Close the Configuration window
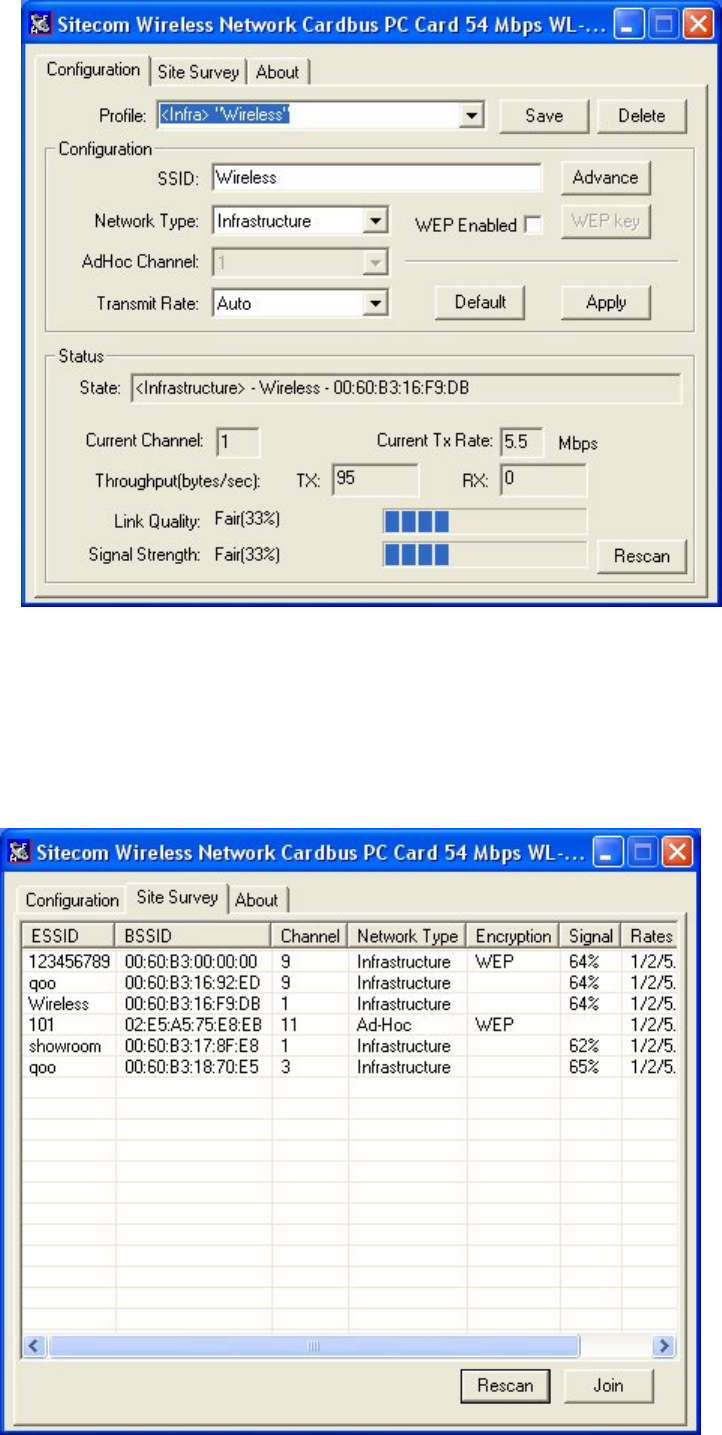 (x=696, y=23)
